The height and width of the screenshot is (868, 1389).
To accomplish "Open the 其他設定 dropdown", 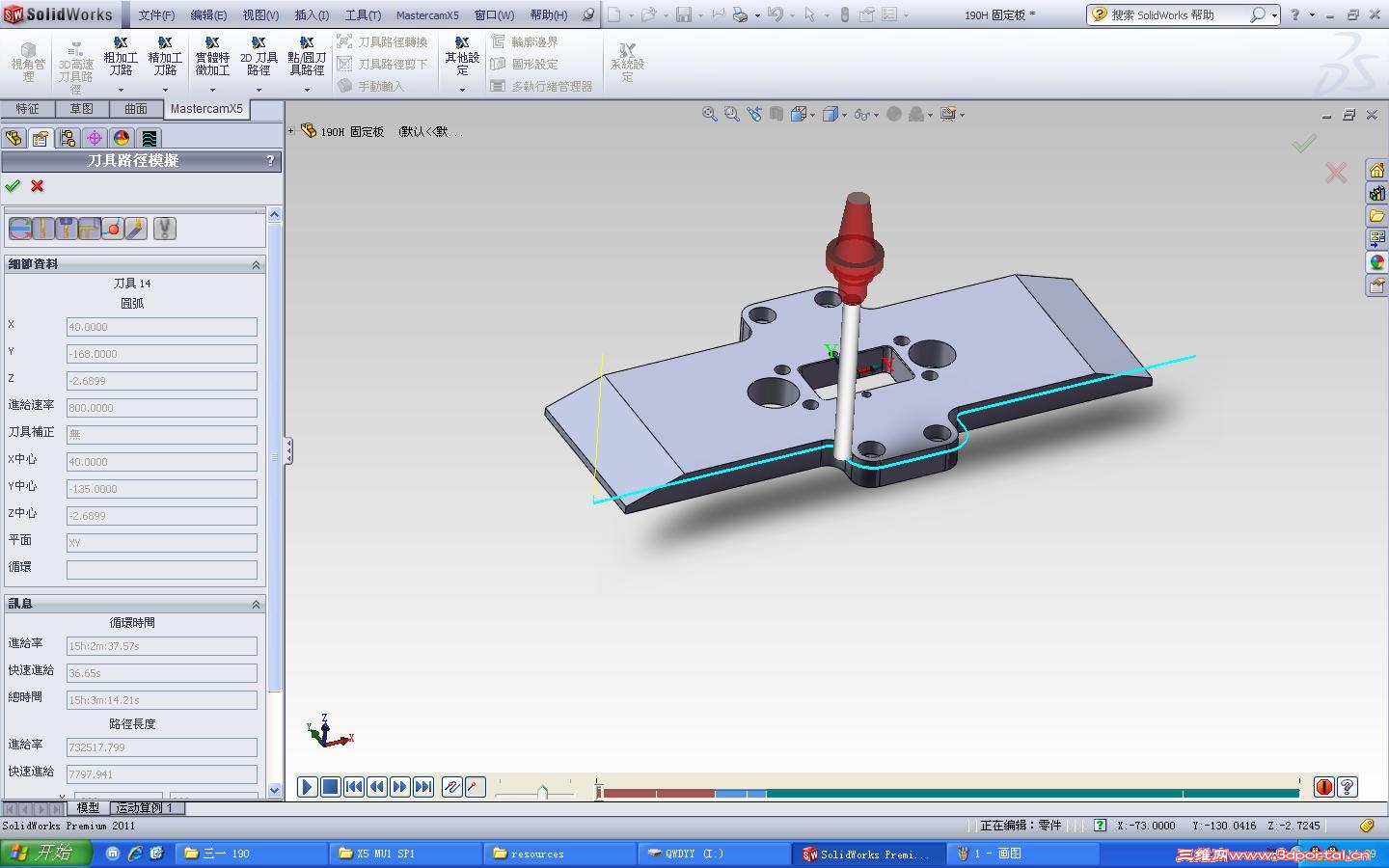I will point(462,90).
